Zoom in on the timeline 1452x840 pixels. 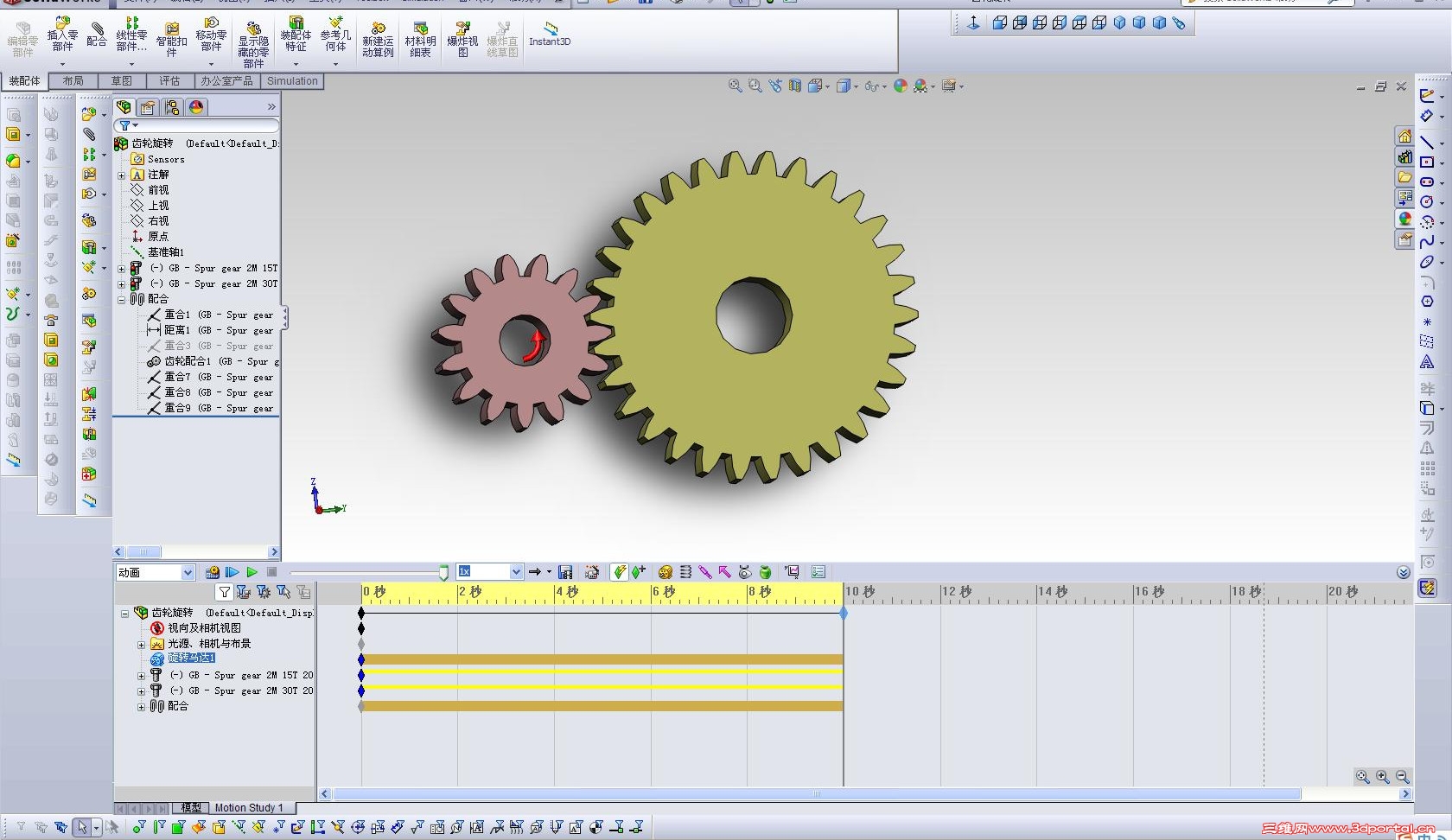coord(1383,777)
